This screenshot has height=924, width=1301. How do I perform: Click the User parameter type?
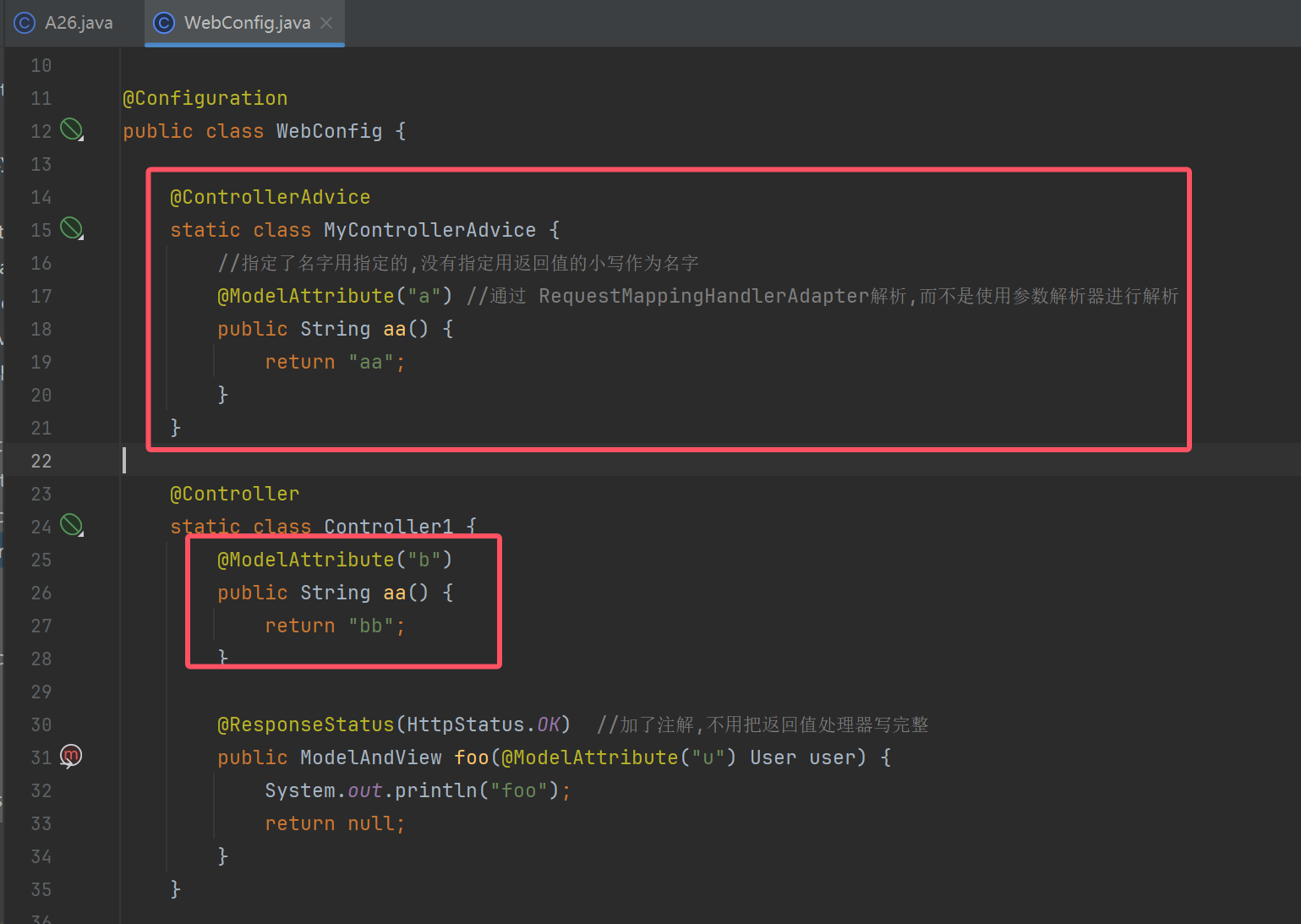coord(773,757)
